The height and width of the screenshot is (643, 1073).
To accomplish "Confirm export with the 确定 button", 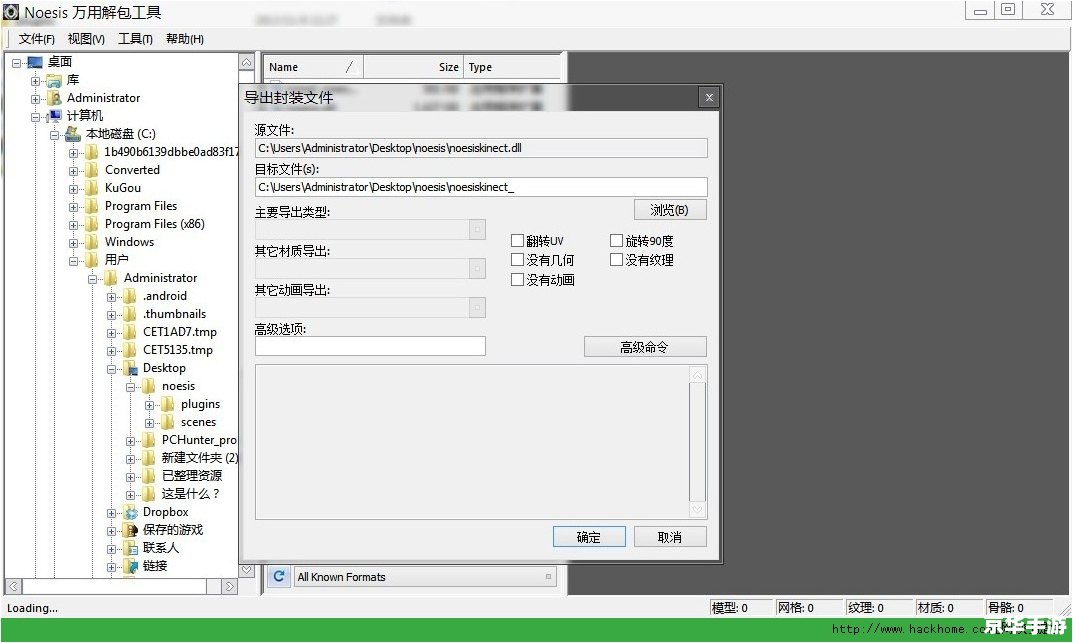I will 589,537.
